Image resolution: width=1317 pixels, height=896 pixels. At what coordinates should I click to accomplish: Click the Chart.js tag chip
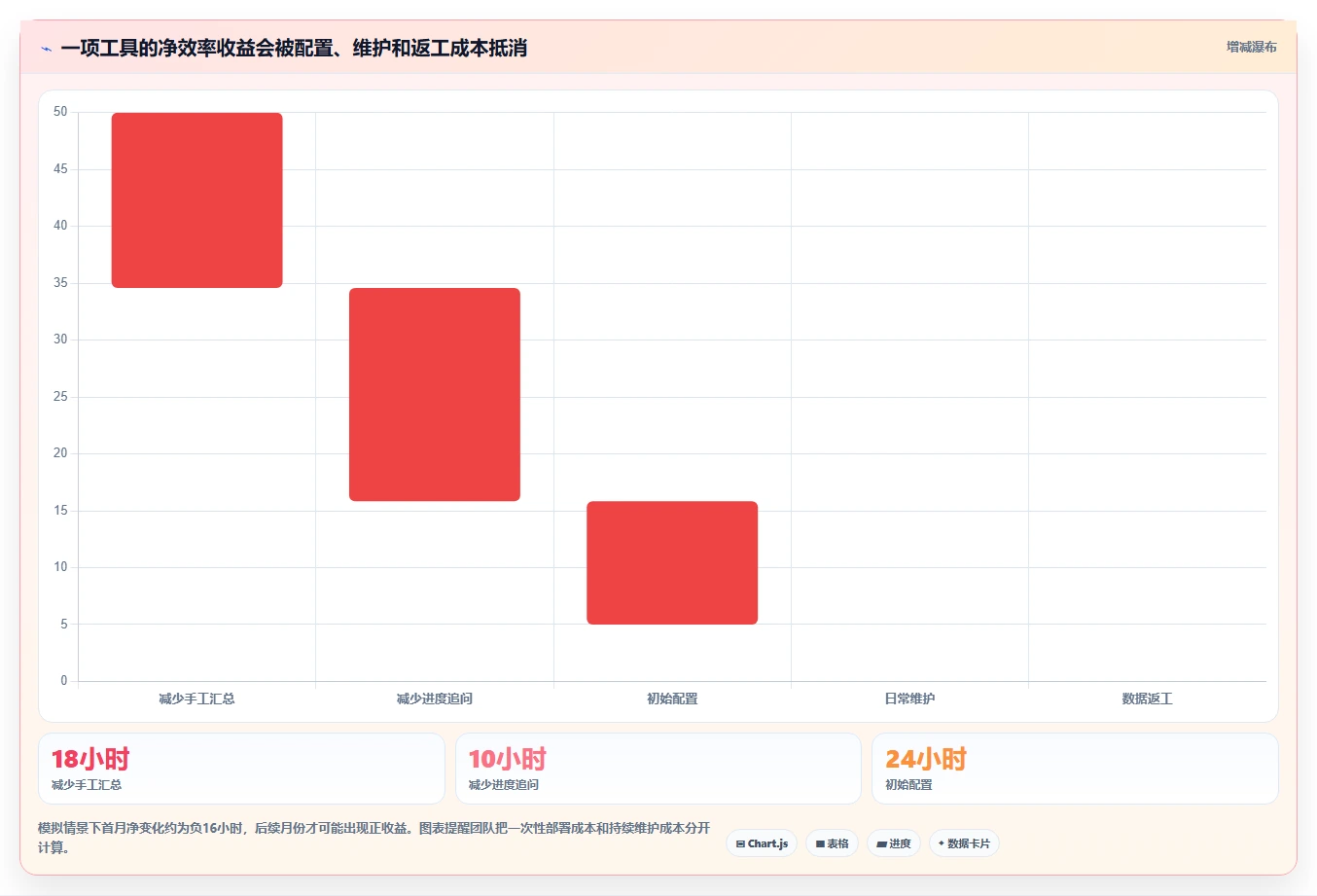[x=762, y=843]
